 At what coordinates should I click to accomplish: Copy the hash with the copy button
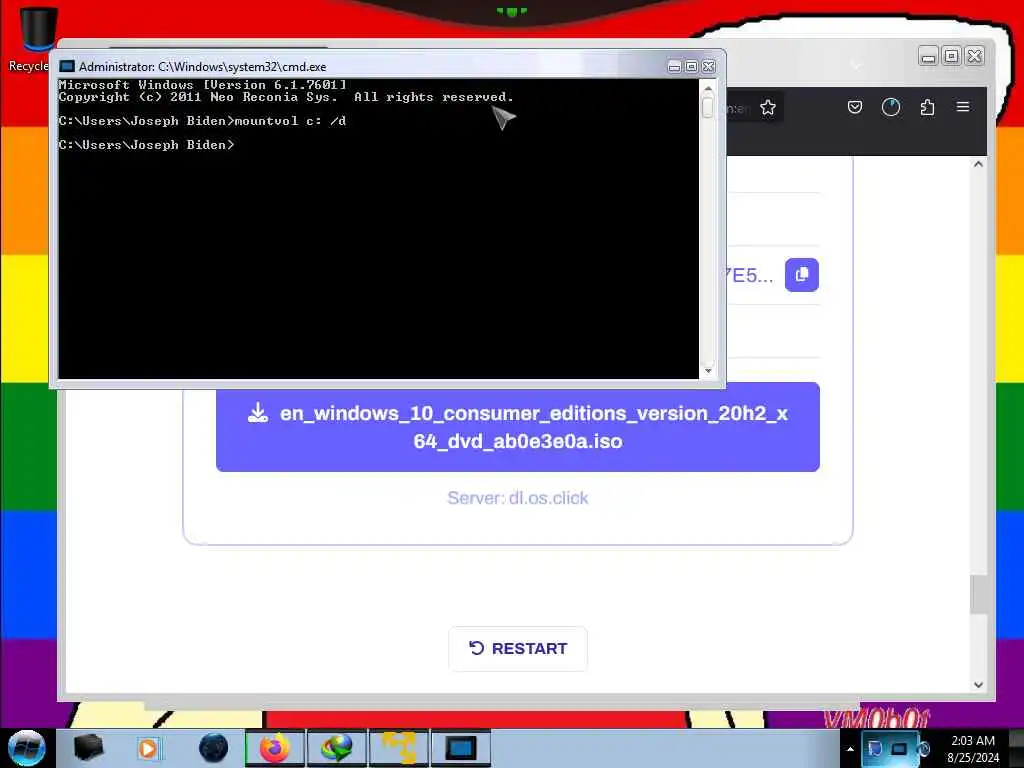pos(802,274)
